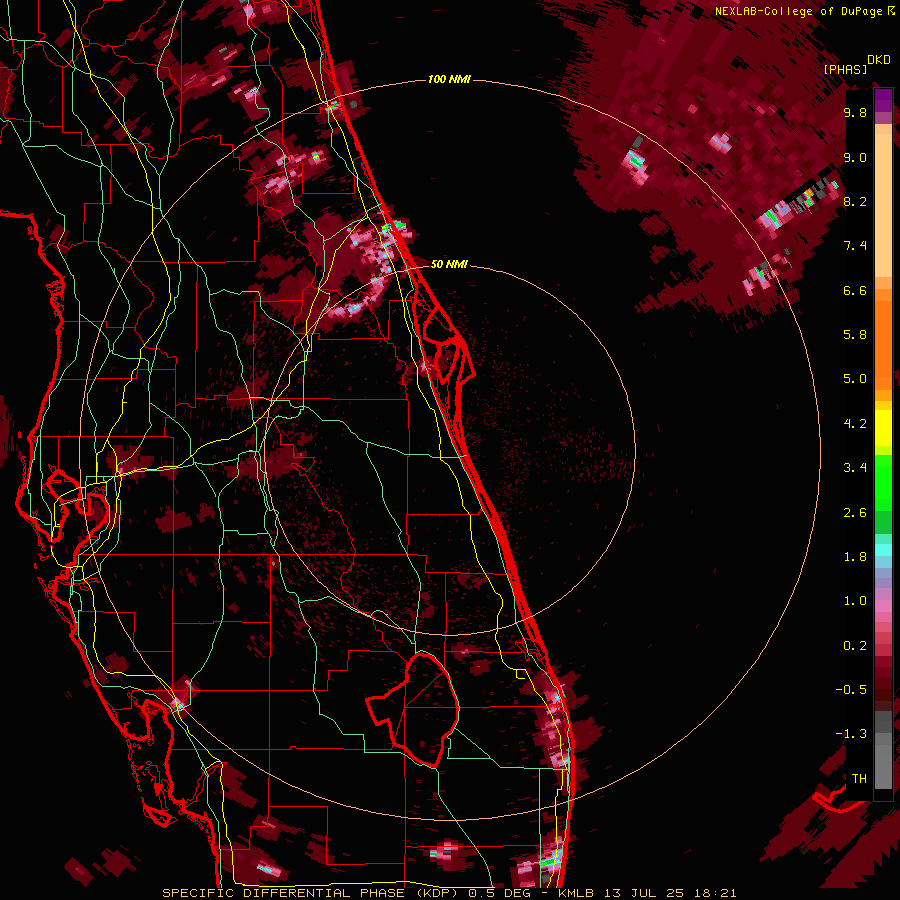This screenshot has width=900, height=900.
Task: Select the '100 NMI' range ring label
Action: point(449,79)
